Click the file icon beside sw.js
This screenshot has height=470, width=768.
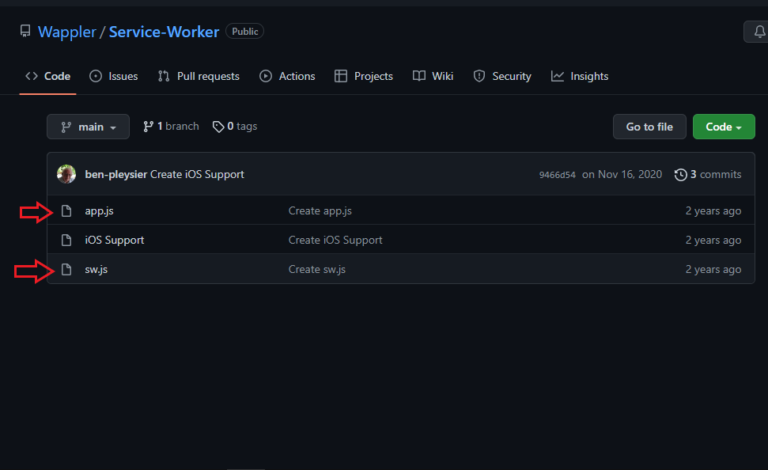coord(66,269)
